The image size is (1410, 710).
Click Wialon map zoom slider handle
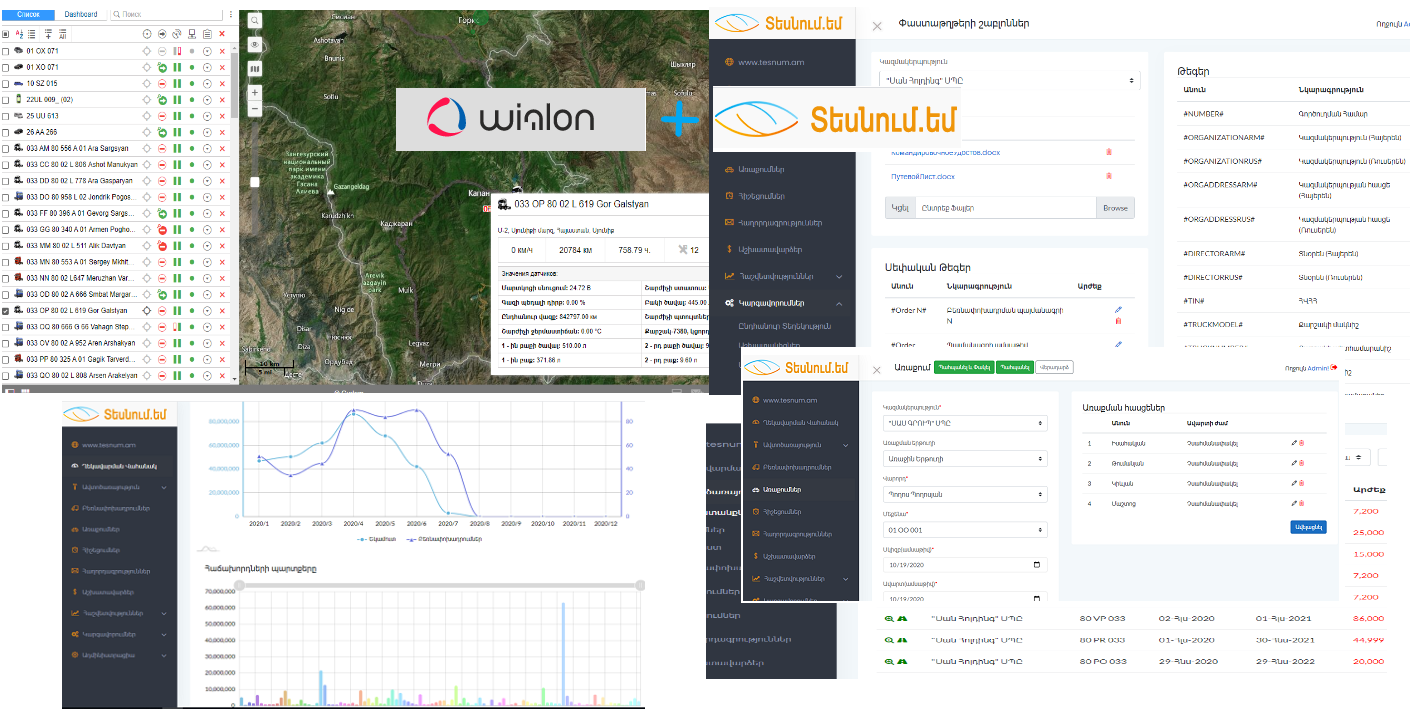click(254, 182)
